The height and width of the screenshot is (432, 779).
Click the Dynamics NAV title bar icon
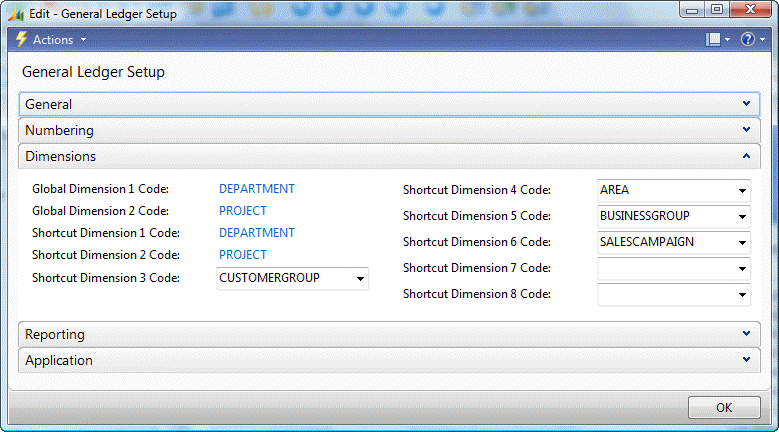point(16,14)
